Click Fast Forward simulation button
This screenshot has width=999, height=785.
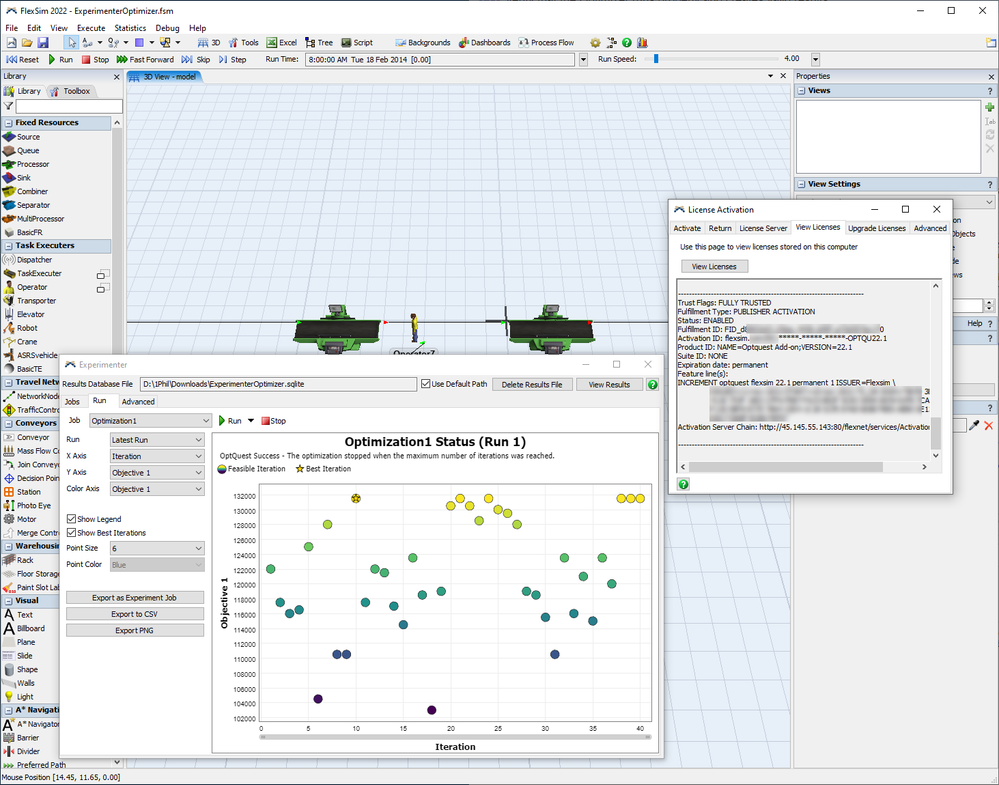[145, 59]
